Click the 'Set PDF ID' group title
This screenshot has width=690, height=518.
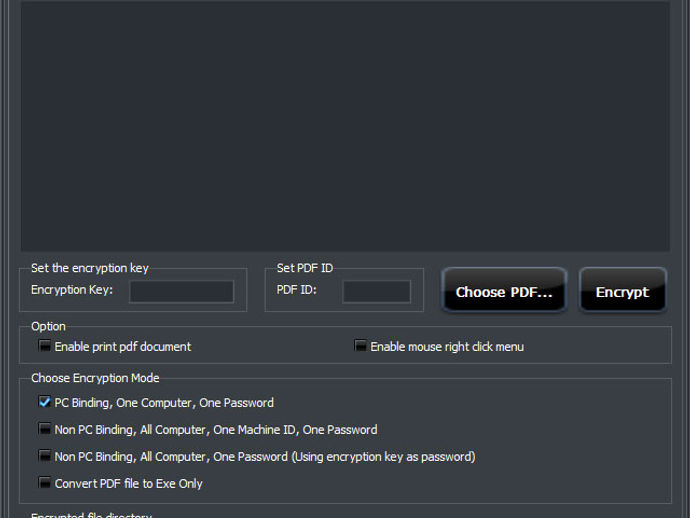tap(305, 268)
